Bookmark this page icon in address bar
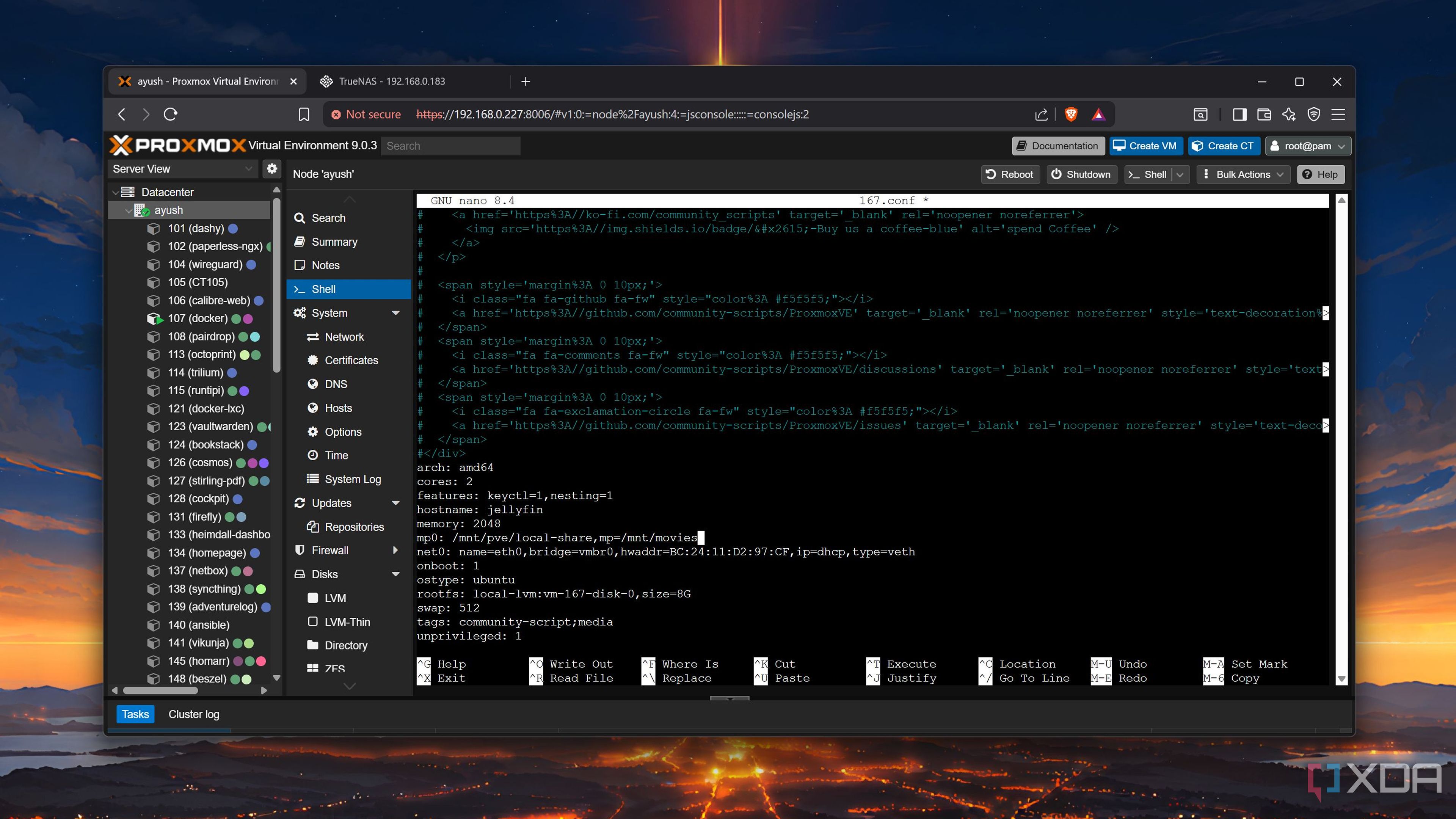1456x819 pixels. 304,114
